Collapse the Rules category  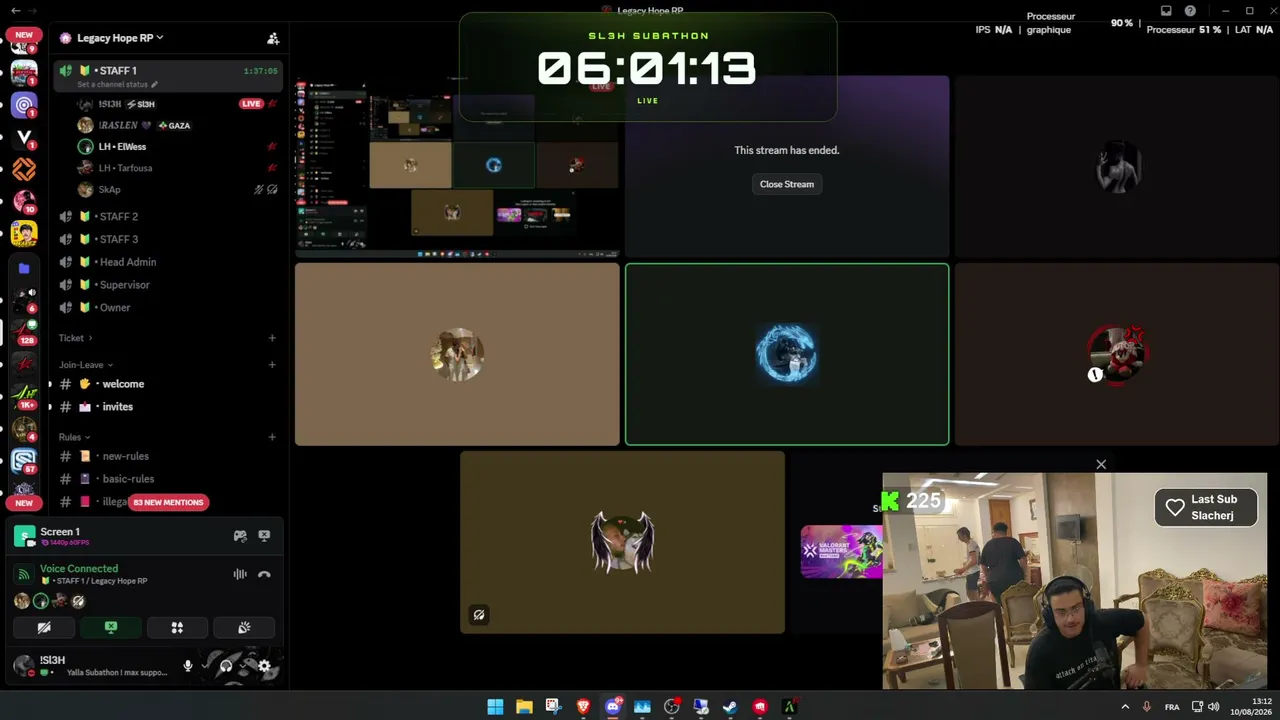click(74, 437)
